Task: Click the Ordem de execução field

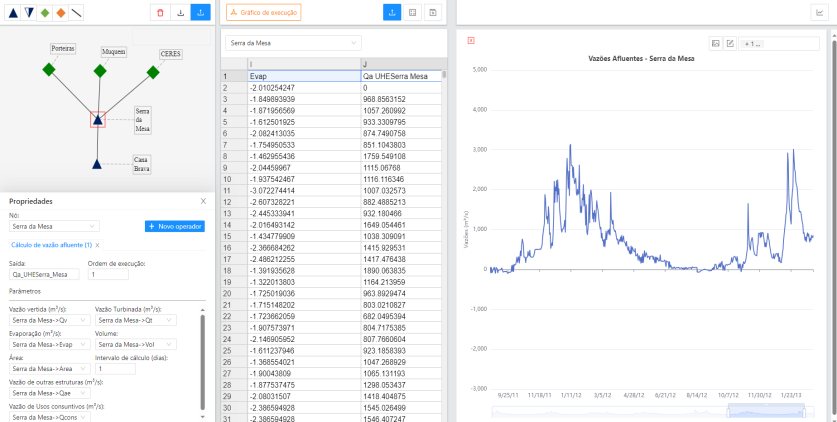Action: (x=108, y=274)
